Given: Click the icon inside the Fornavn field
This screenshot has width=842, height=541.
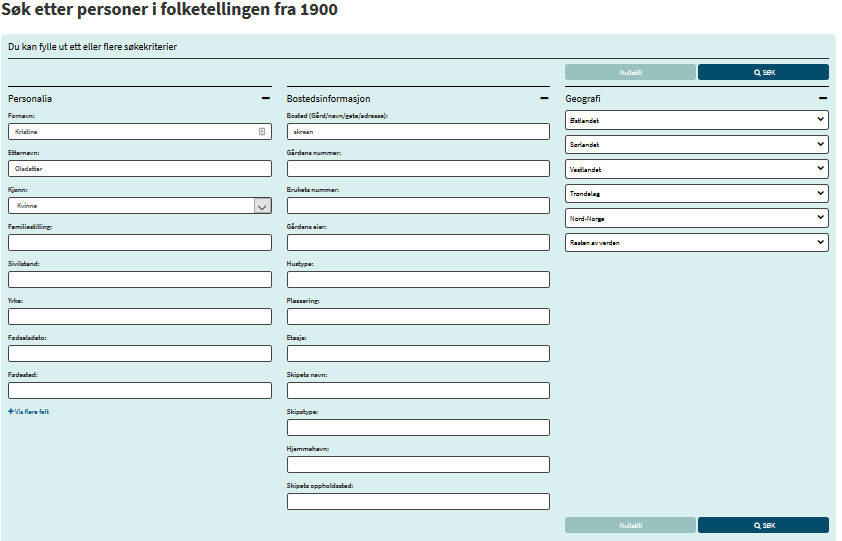Looking at the screenshot, I should pos(262,131).
